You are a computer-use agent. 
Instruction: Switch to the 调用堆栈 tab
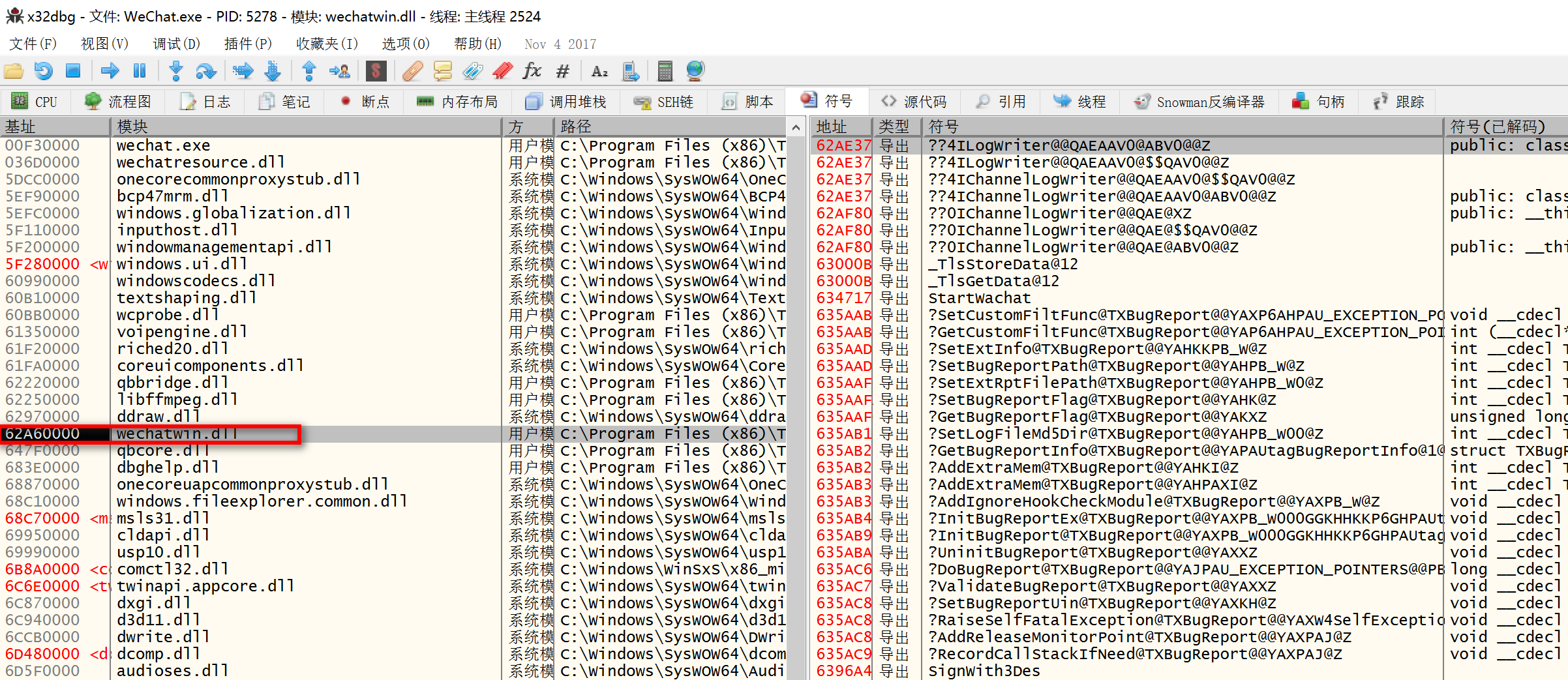pos(566,102)
